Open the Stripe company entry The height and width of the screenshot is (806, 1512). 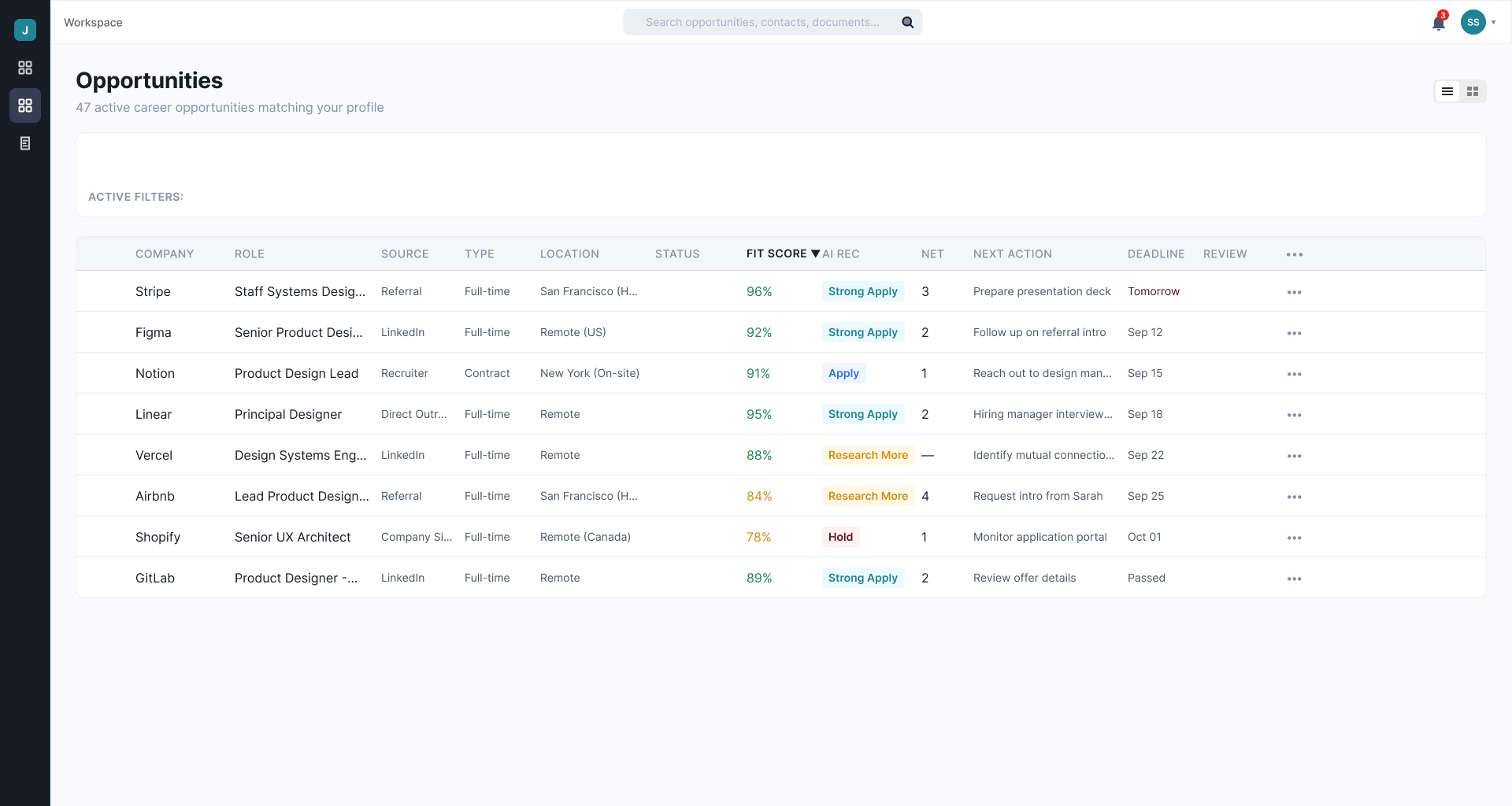(153, 291)
